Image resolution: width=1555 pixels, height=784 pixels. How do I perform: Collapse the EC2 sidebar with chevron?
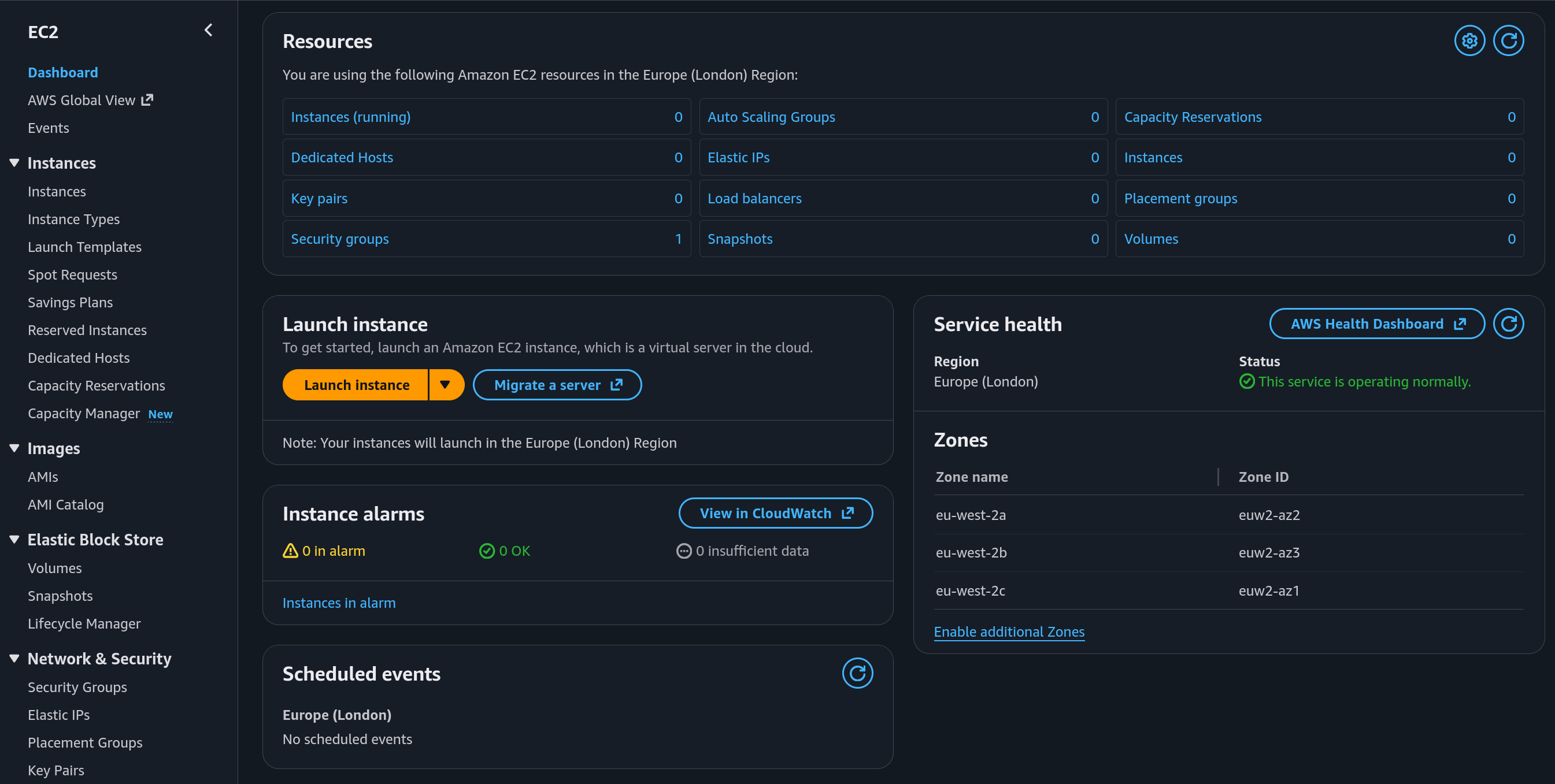208,30
